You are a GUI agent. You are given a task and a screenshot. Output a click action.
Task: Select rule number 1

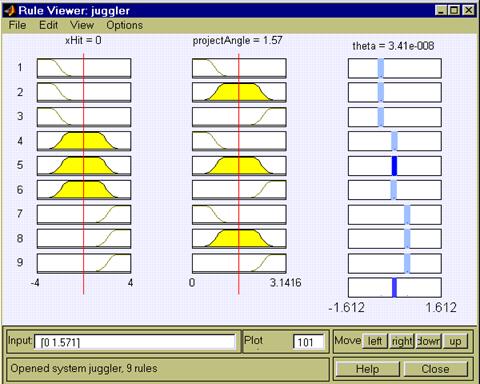20,68
